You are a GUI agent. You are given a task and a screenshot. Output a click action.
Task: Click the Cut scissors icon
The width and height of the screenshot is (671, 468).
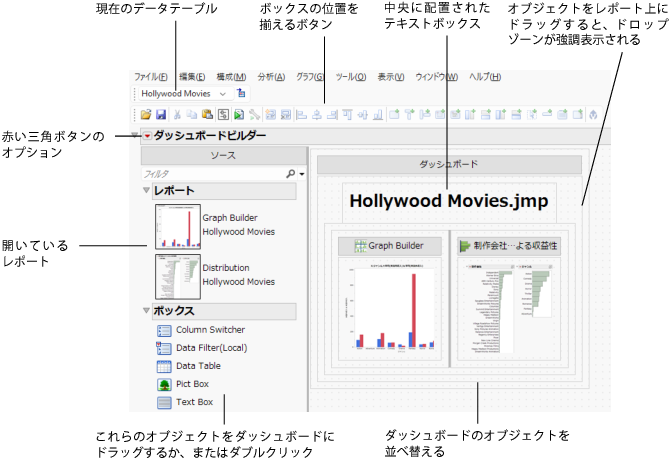point(177,114)
